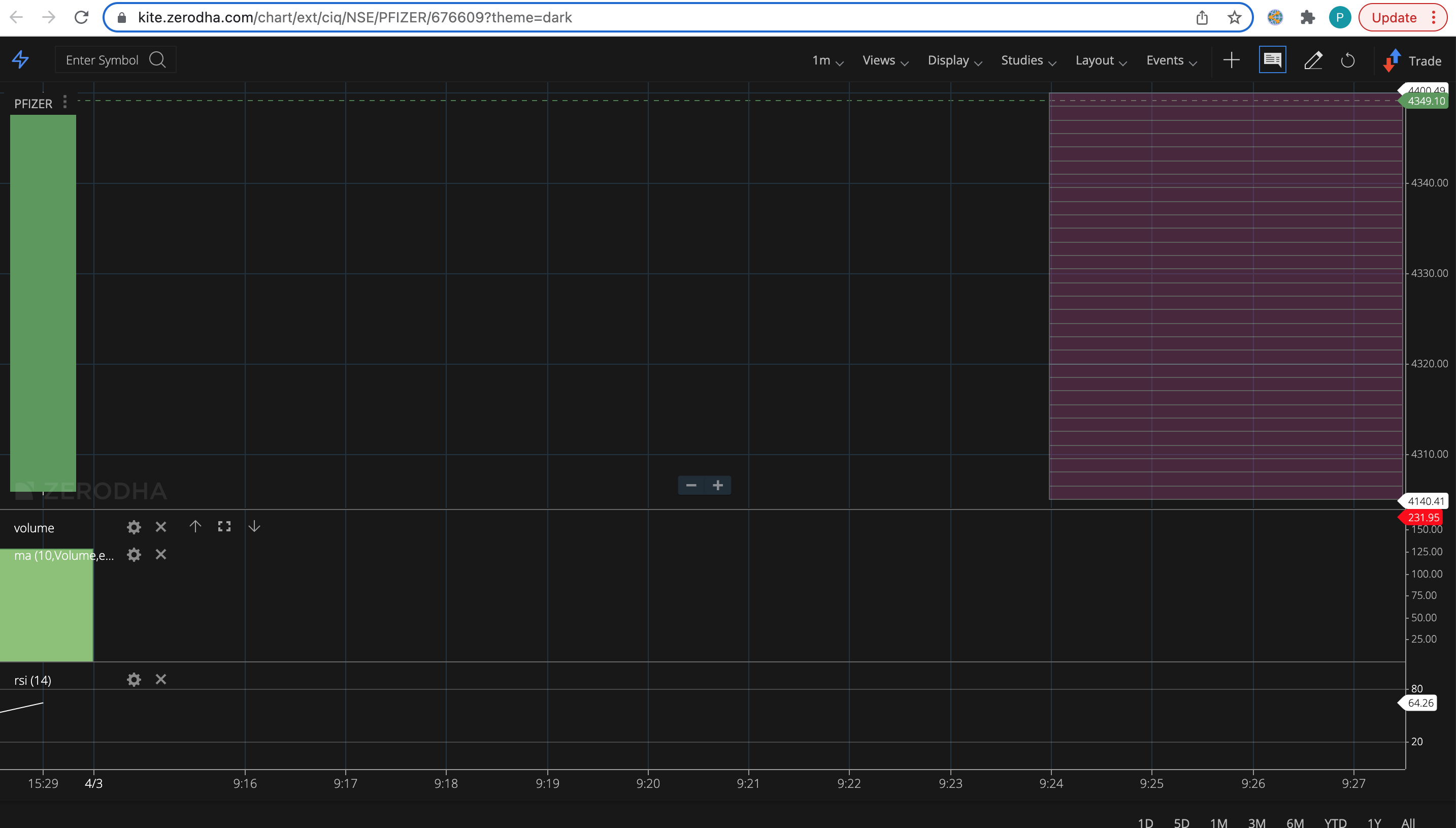The height and width of the screenshot is (828, 1456).
Task: Click the 4140.41 price axis label
Action: (1425, 501)
